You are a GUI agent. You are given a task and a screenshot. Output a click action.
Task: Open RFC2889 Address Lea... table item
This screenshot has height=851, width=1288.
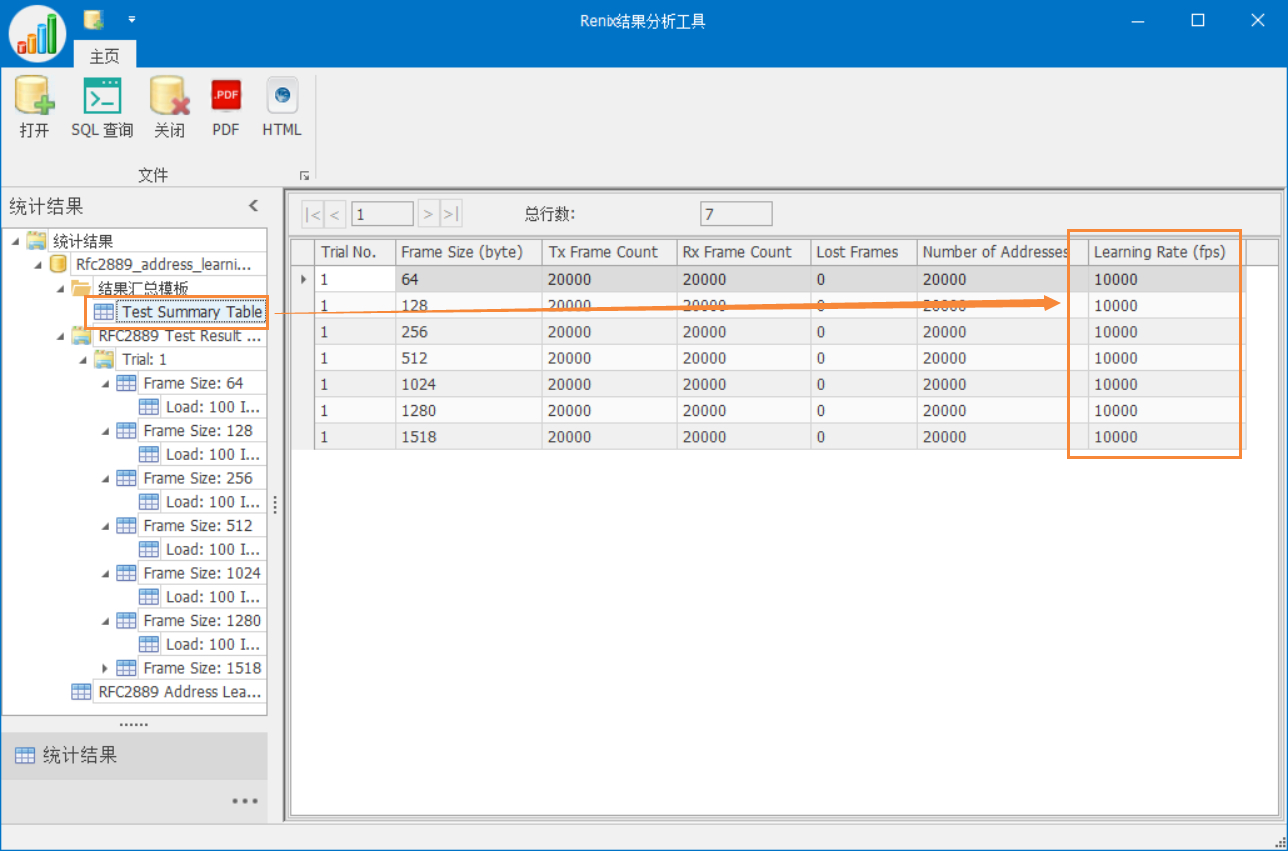[x=180, y=692]
